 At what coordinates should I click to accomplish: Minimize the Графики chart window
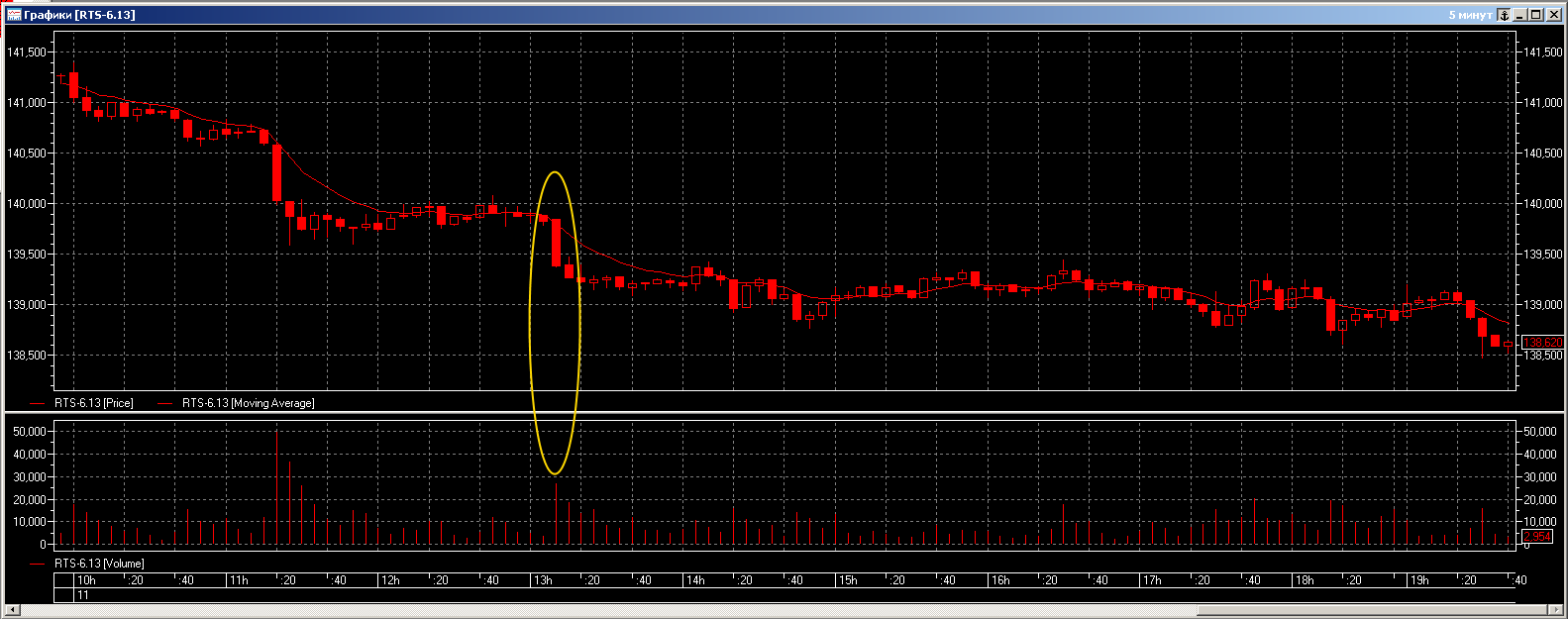(1520, 15)
